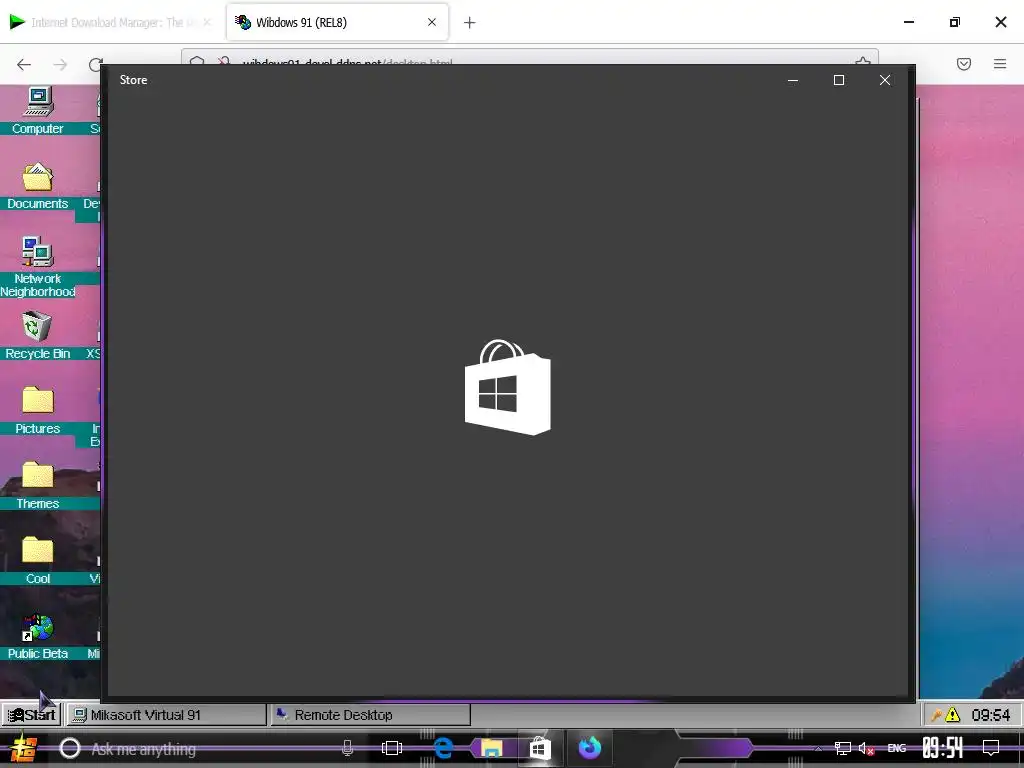Open File Explorer from taskbar
This screenshot has width=1024, height=768.
coord(491,748)
